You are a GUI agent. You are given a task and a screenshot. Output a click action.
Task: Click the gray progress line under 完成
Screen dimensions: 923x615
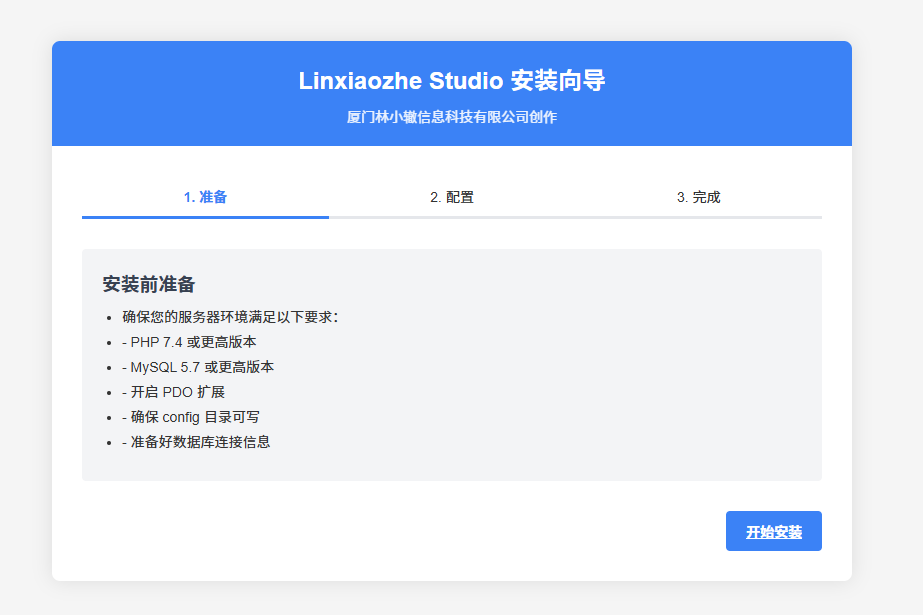click(x=698, y=216)
